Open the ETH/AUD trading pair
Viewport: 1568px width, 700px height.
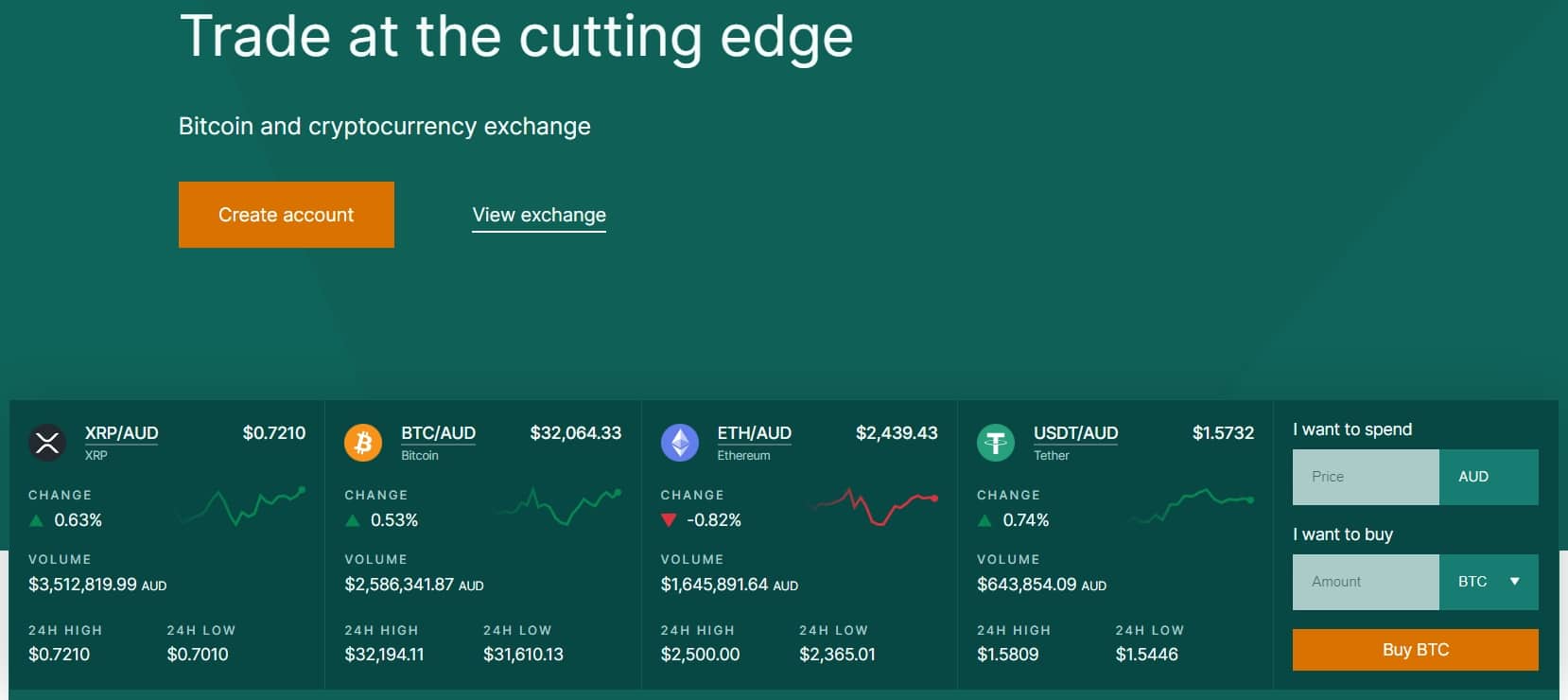(x=755, y=432)
